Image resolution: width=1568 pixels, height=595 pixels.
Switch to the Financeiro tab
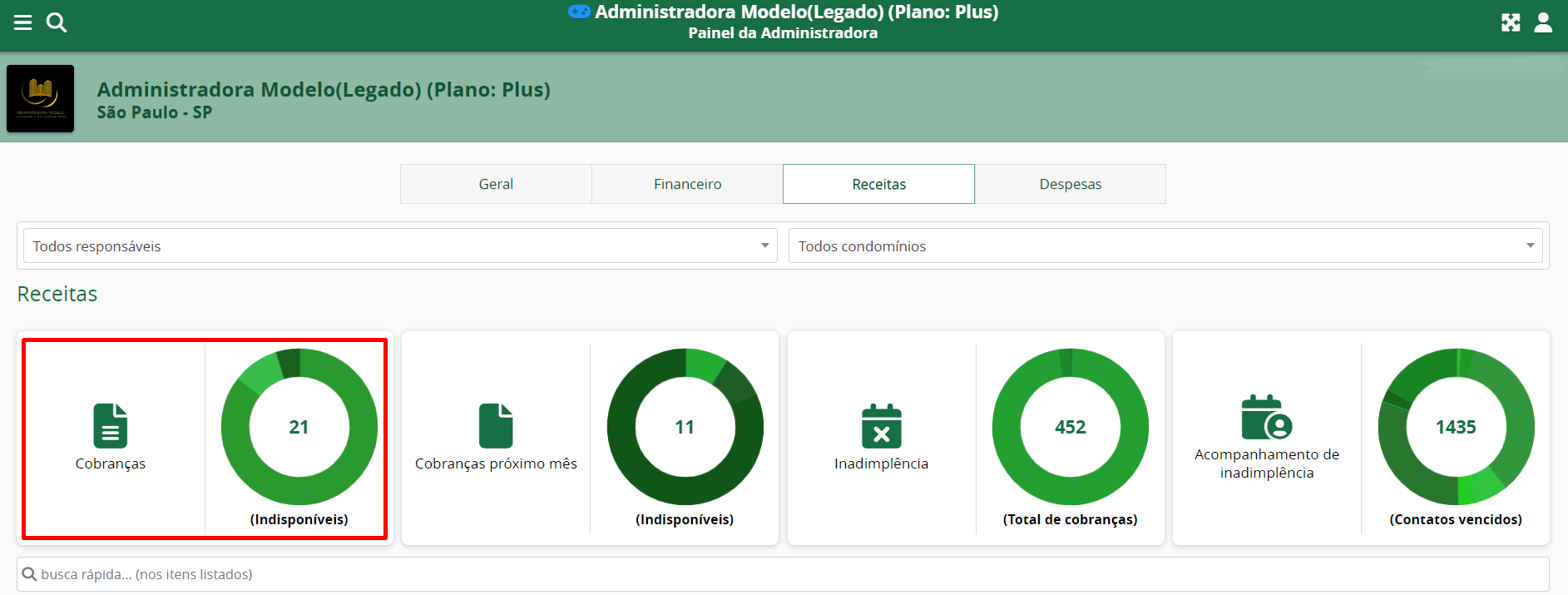(687, 184)
